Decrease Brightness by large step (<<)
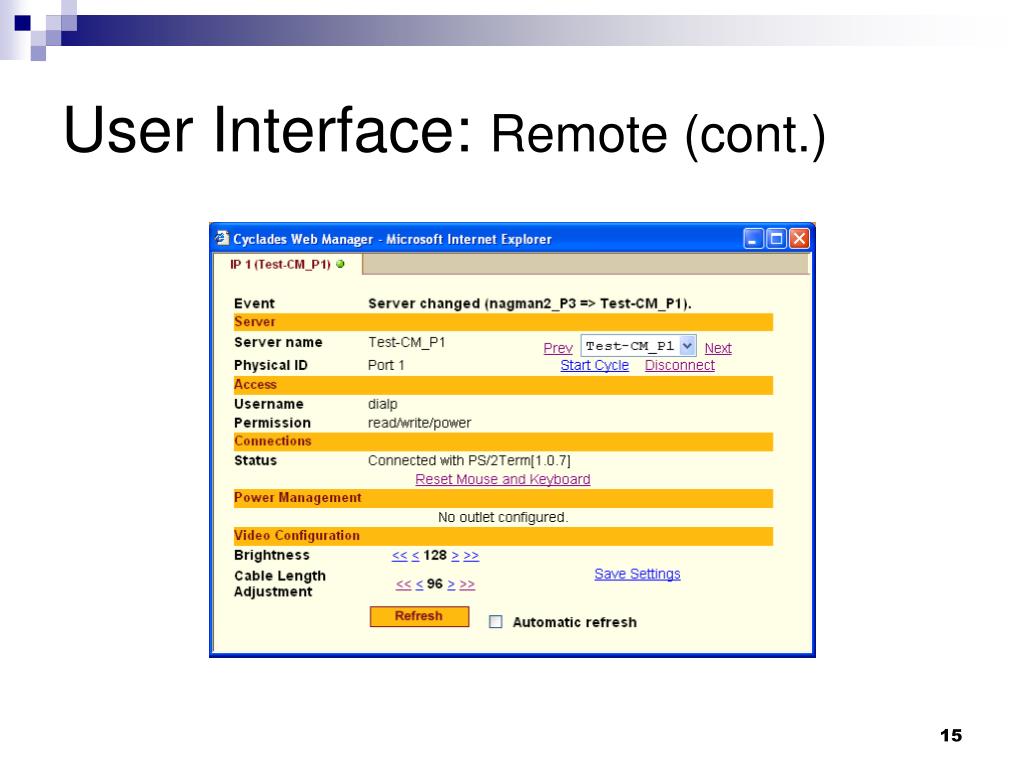The width and height of the screenshot is (1024, 768). (x=400, y=556)
